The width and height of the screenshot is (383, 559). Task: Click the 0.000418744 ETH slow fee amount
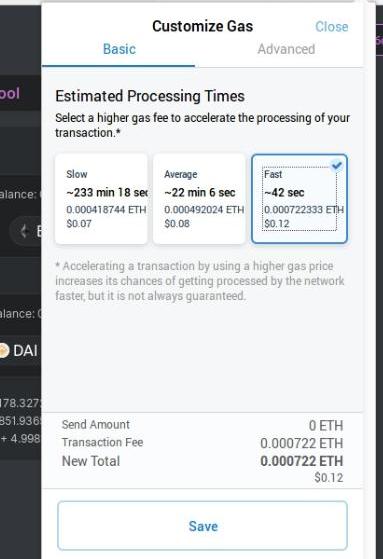[106, 210]
